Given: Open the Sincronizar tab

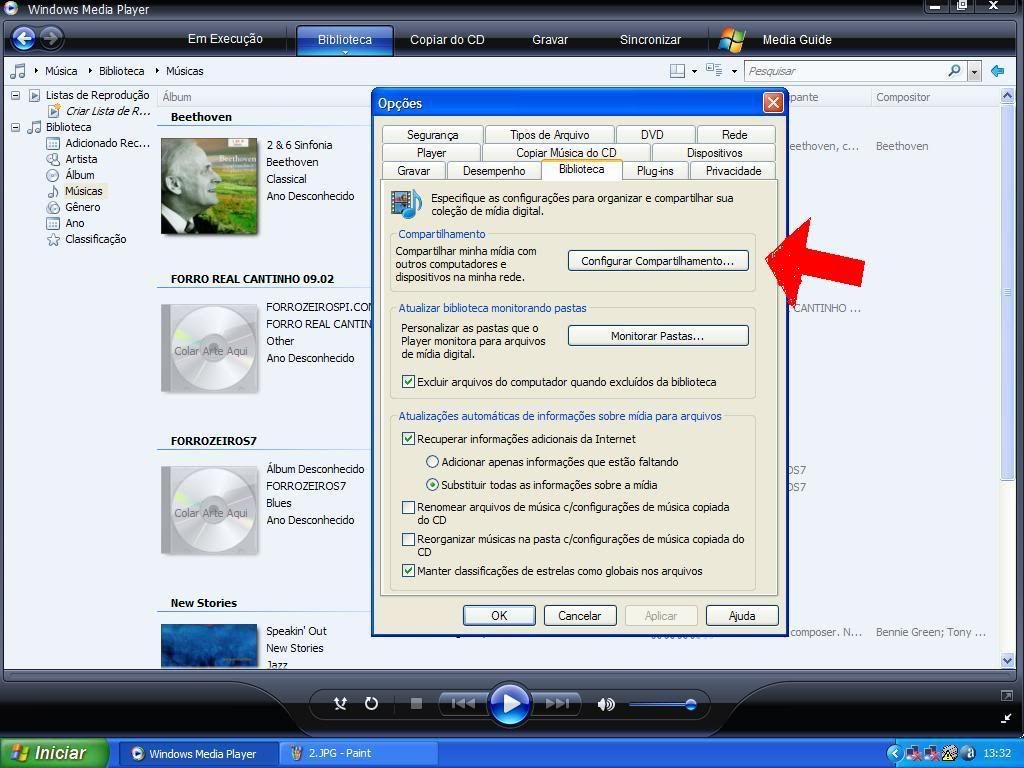Looking at the screenshot, I should (650, 40).
